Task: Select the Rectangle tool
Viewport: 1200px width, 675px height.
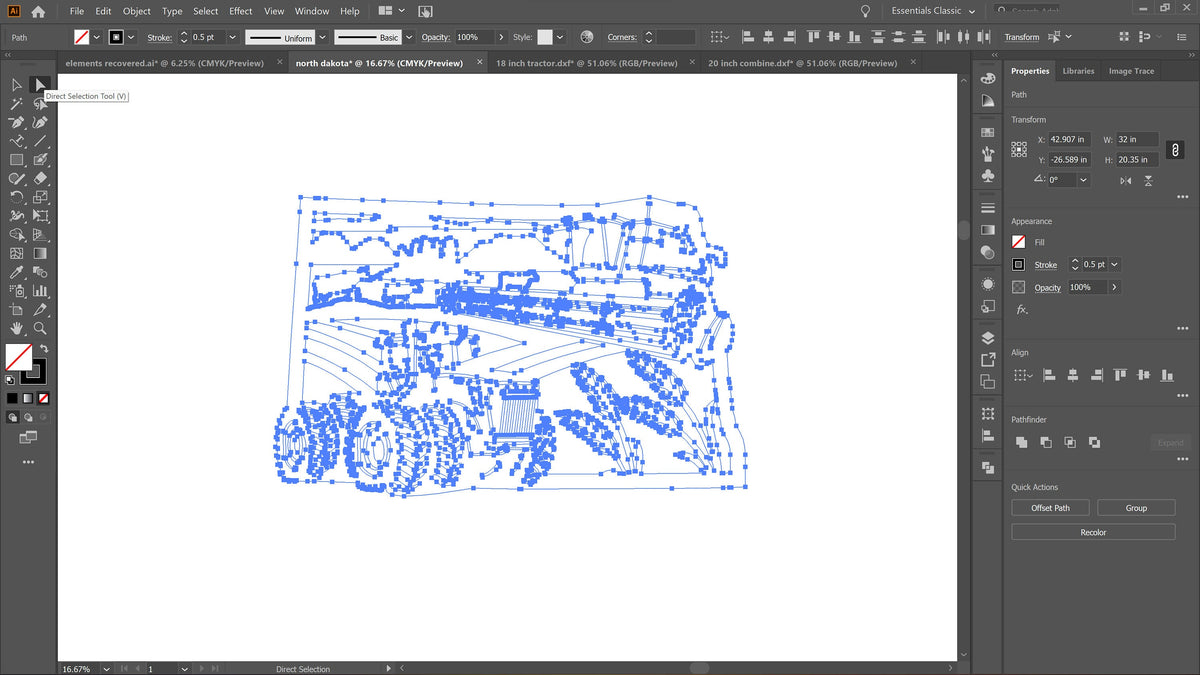Action: tap(17, 160)
